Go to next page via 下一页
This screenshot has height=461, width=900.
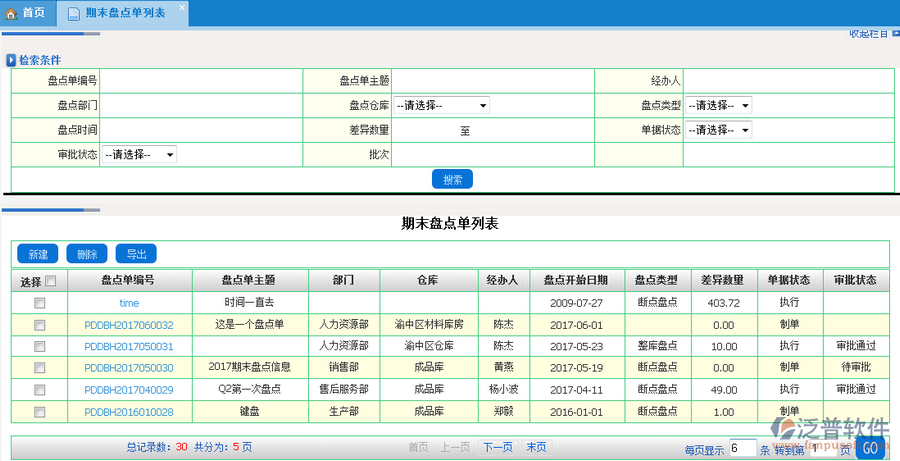(497, 447)
